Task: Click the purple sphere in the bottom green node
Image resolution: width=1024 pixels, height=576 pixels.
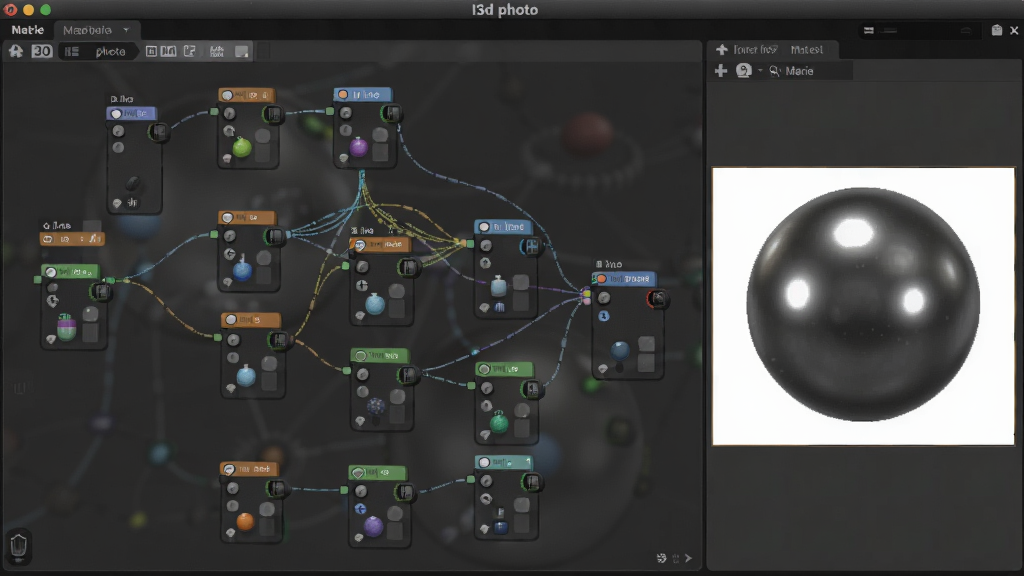Action: 374,526
